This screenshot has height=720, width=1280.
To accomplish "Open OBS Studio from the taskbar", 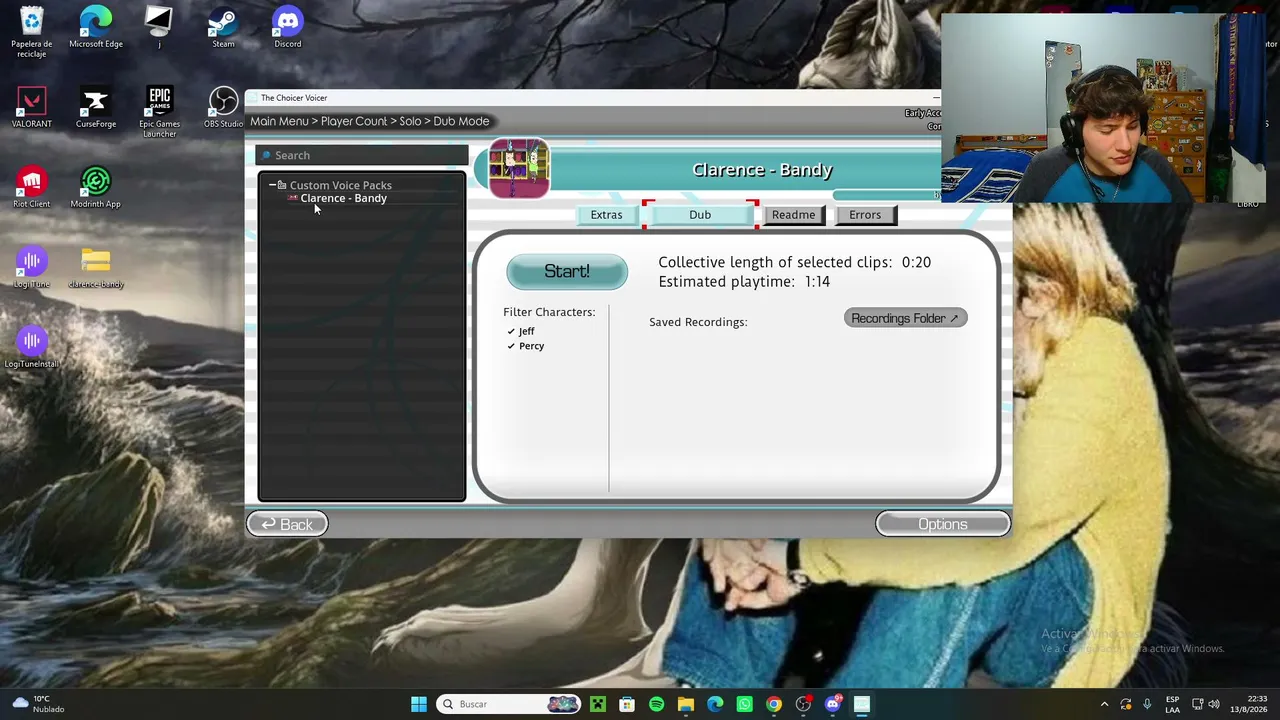I will pos(803,704).
